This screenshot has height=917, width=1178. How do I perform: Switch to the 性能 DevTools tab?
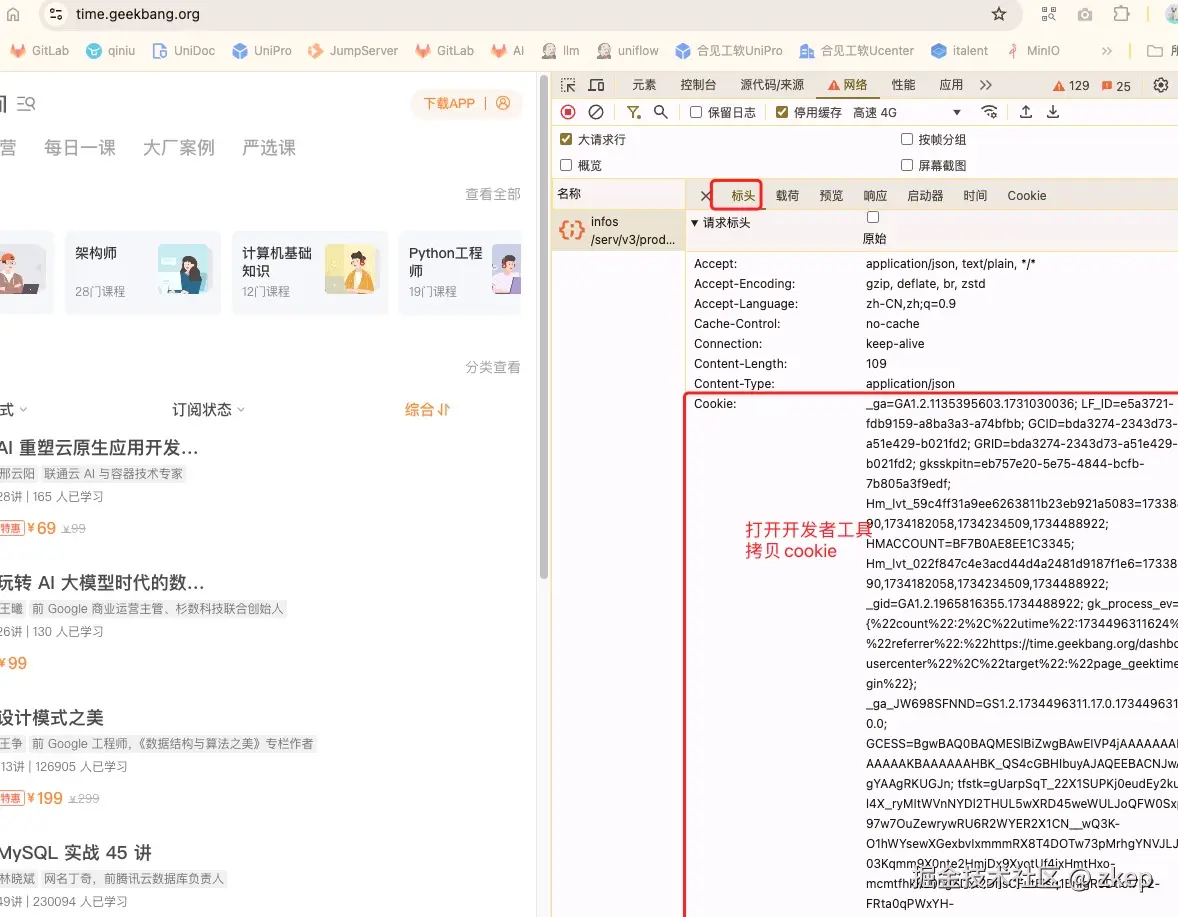click(x=903, y=85)
